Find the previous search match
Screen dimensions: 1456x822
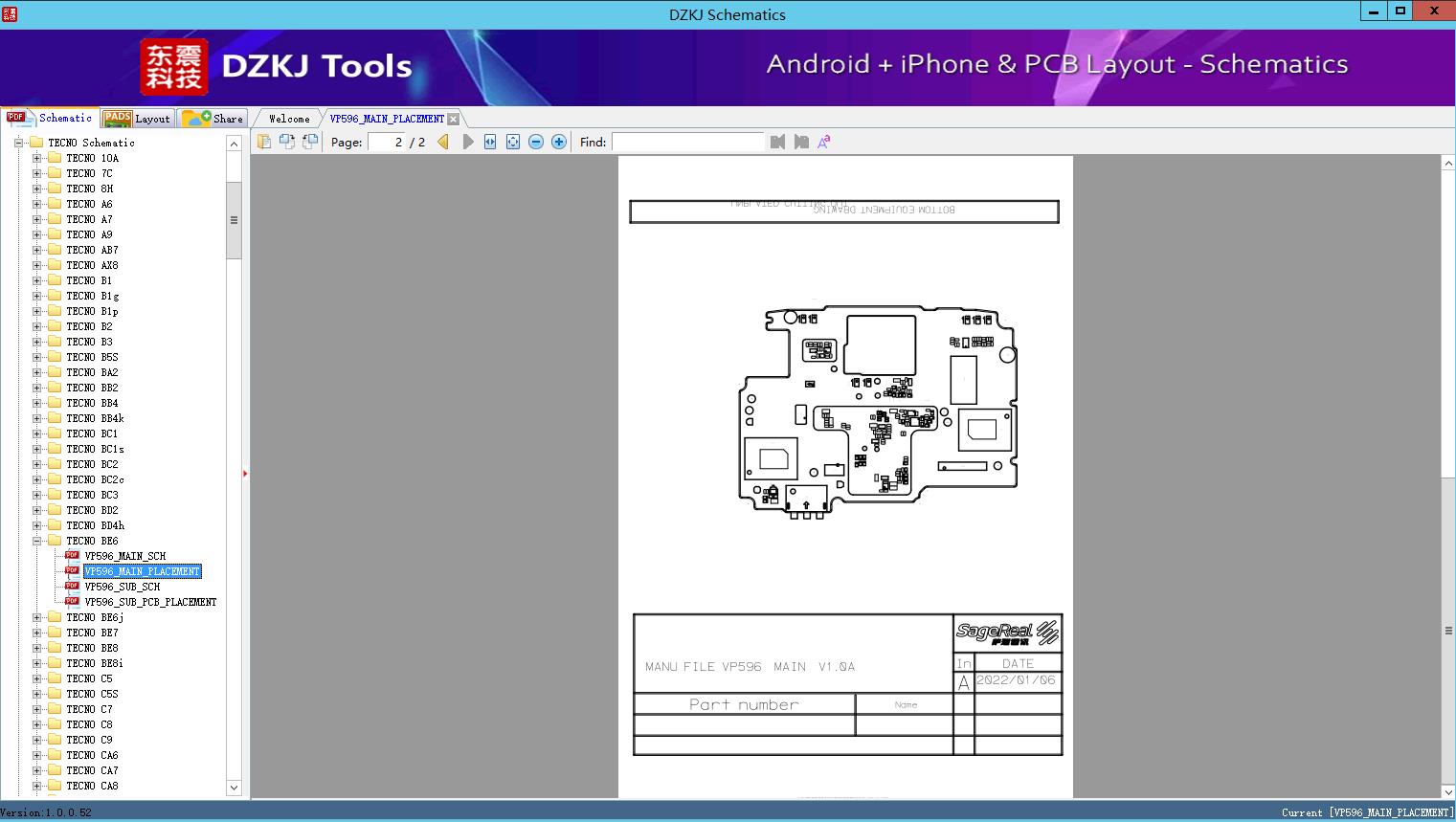(777, 142)
